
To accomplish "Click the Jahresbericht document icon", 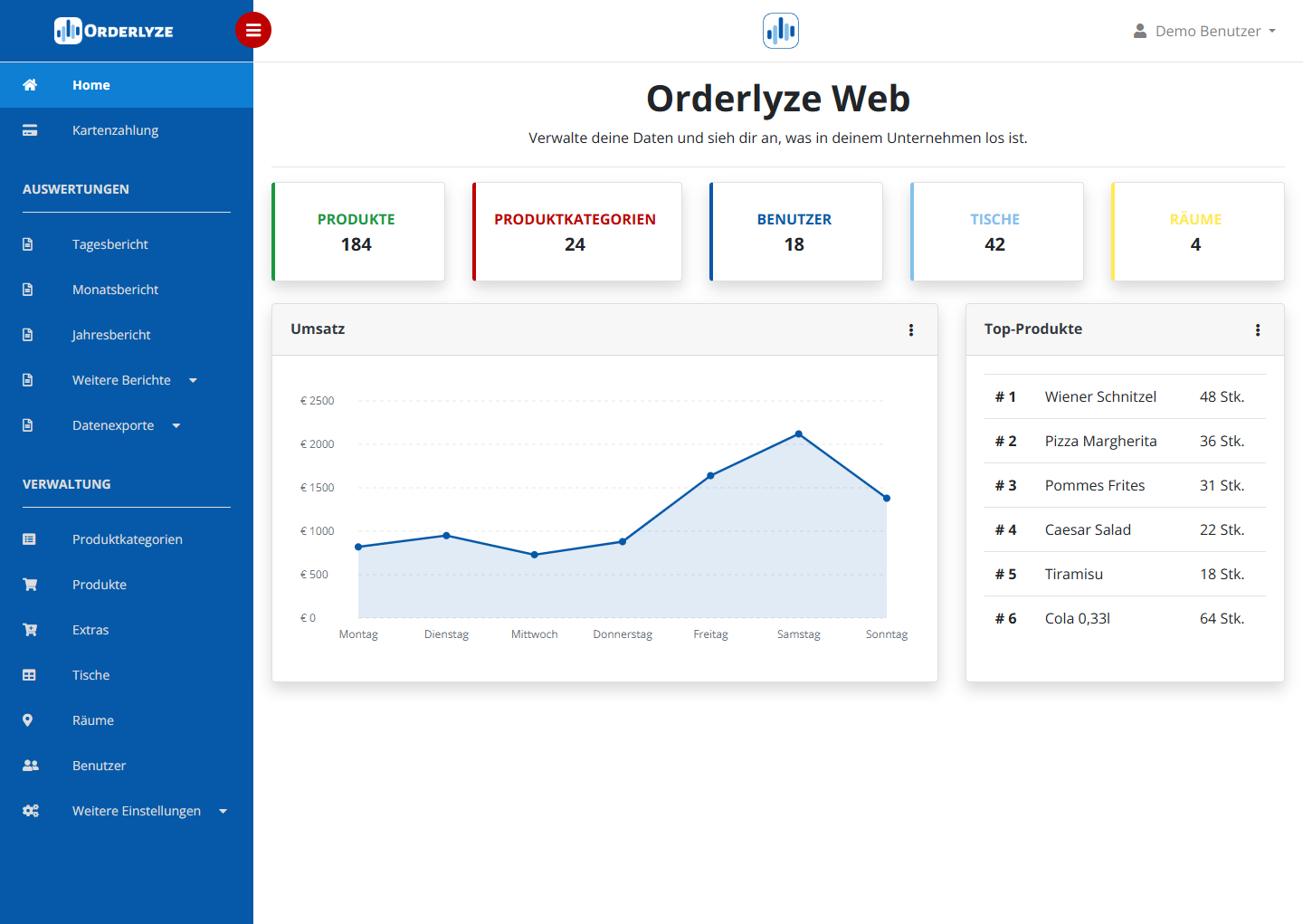I will click(28, 335).
